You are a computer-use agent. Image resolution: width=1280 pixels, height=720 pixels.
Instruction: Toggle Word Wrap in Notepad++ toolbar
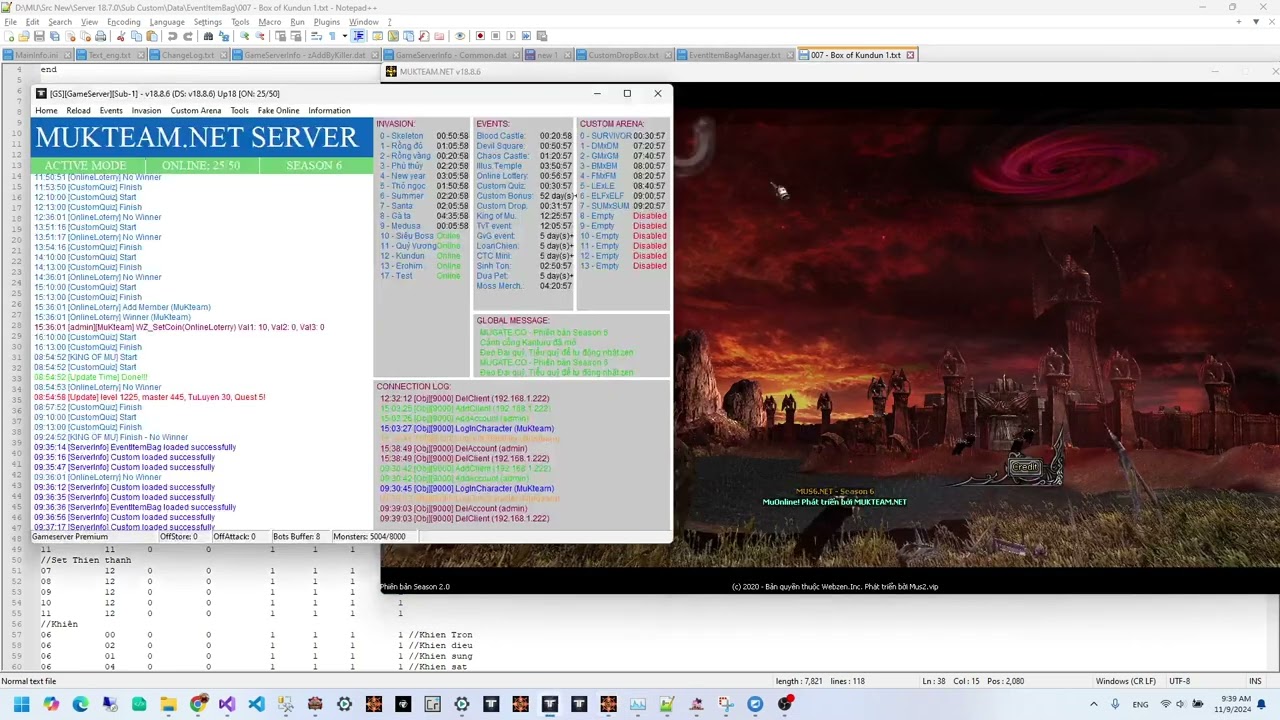coord(316,36)
